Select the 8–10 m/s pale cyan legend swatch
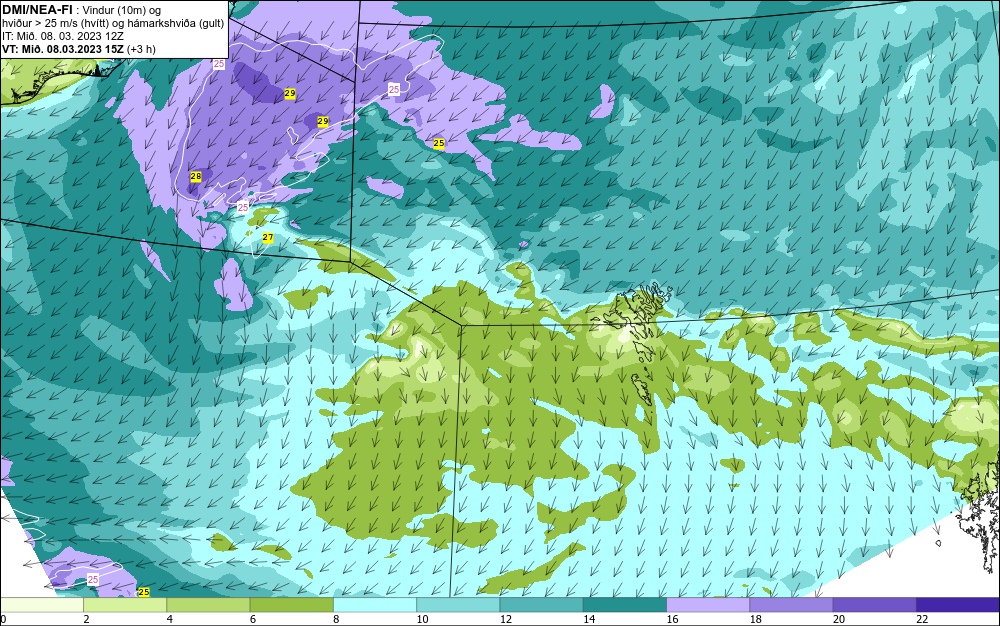 click(x=375, y=605)
